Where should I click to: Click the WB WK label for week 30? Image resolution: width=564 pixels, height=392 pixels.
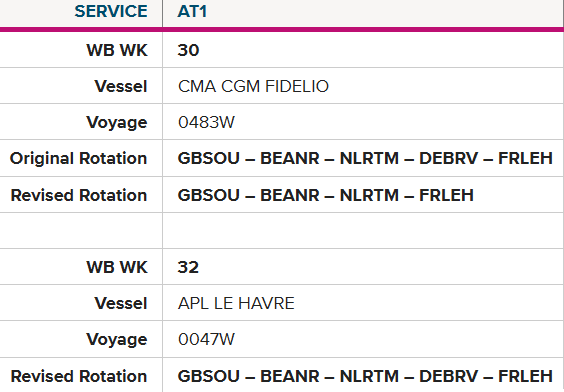(x=117, y=50)
